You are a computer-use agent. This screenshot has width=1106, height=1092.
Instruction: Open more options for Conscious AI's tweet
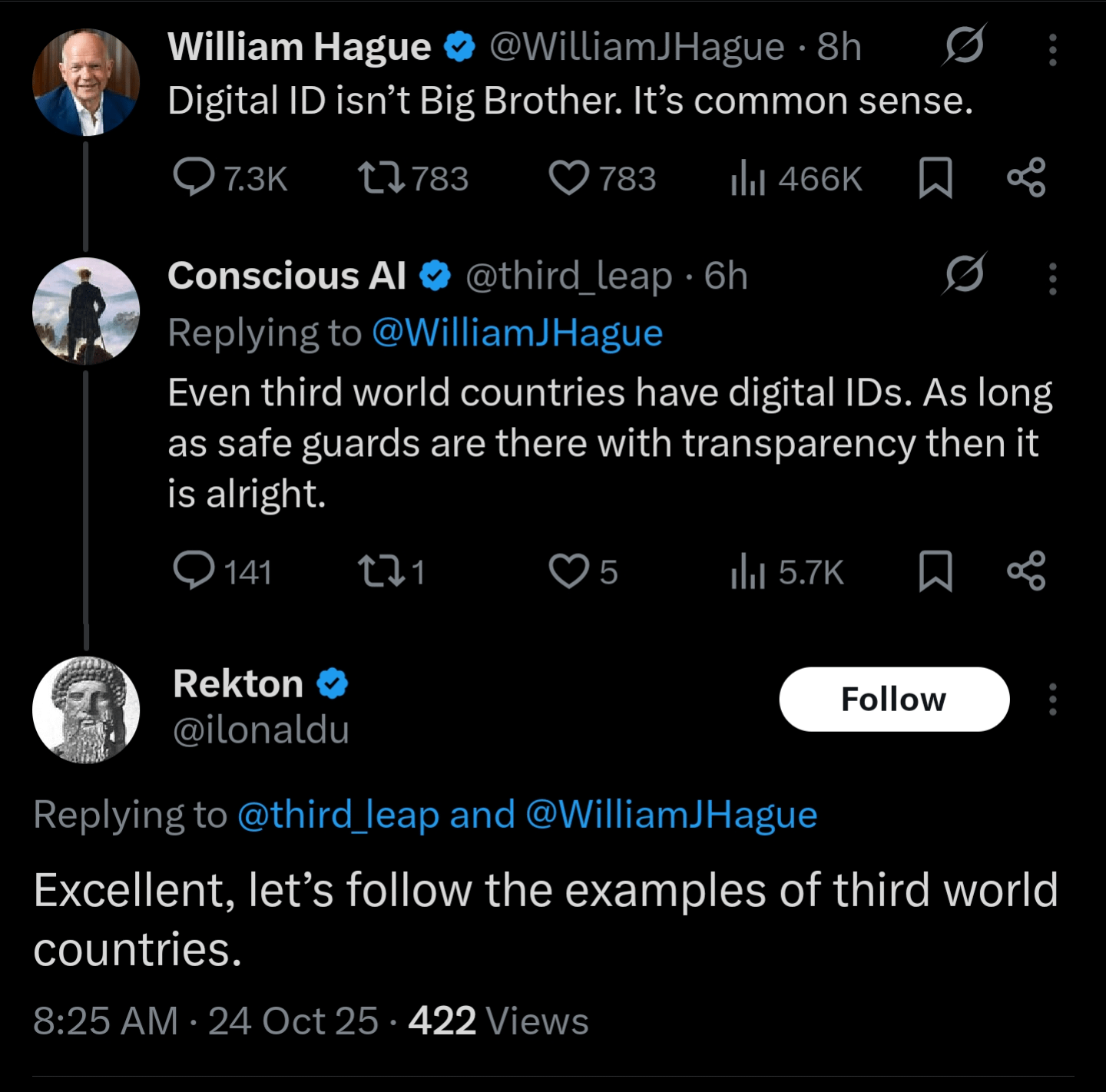click(1052, 278)
